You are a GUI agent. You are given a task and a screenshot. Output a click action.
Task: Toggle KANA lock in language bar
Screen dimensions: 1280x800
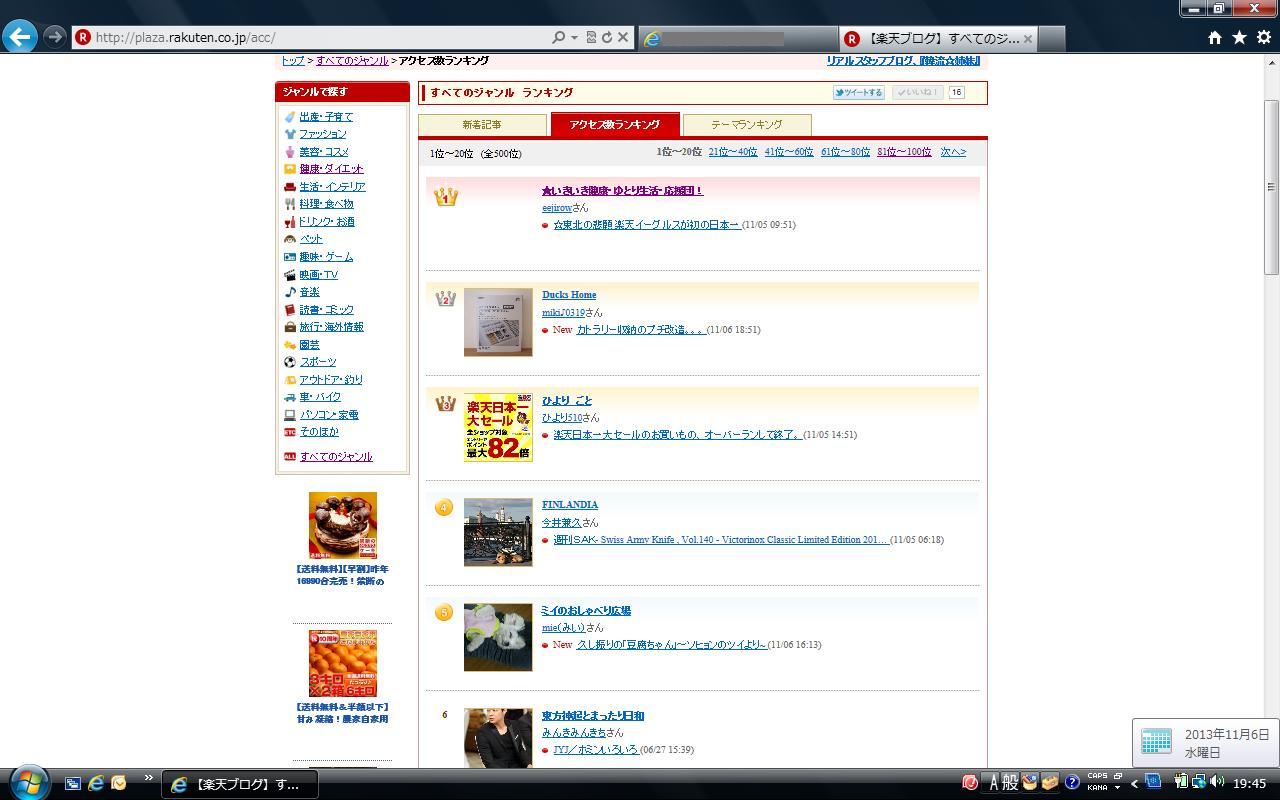pos(1097,787)
